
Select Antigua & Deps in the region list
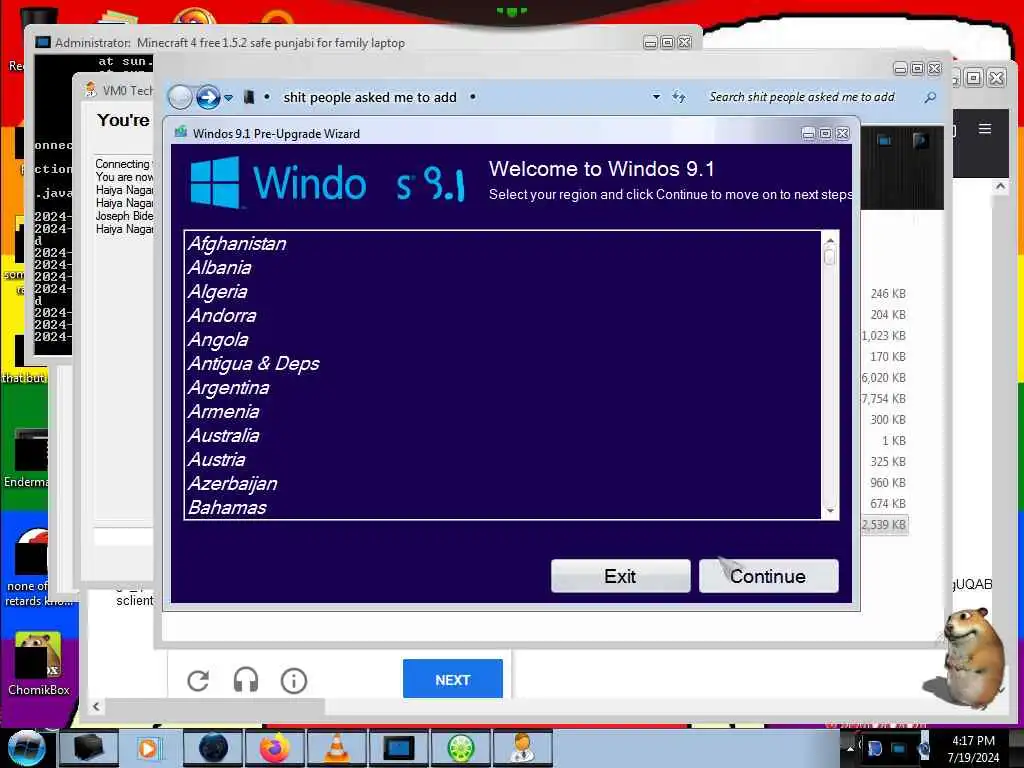point(502,364)
